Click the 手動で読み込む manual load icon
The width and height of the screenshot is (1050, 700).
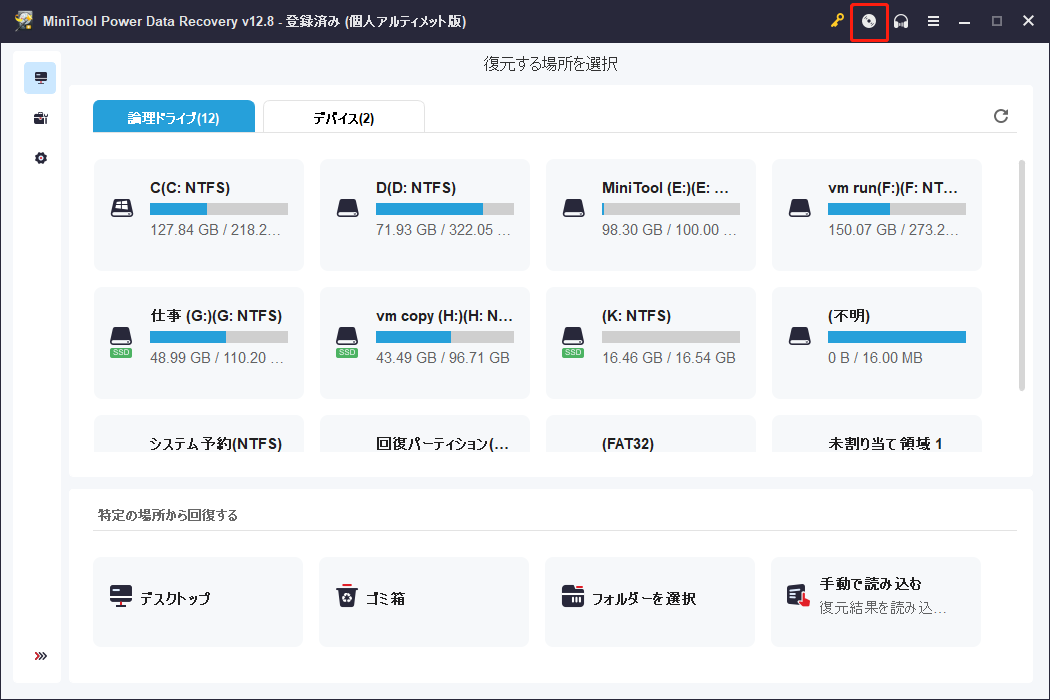[x=799, y=593]
